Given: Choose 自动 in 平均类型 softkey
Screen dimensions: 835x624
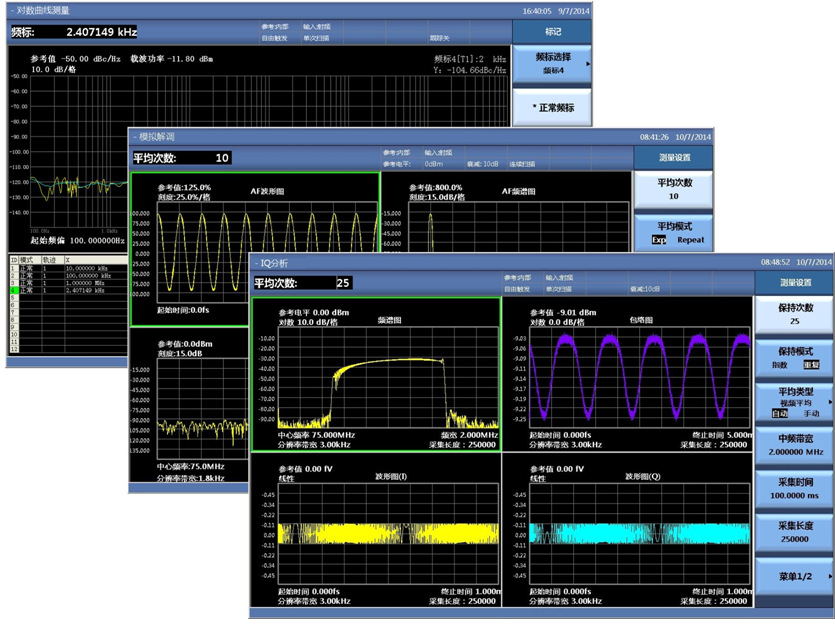Looking at the screenshot, I should (780, 414).
